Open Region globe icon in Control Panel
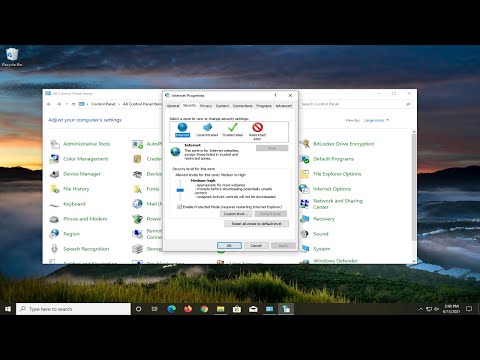Image resolution: width=480 pixels, height=360 pixels. (55, 234)
